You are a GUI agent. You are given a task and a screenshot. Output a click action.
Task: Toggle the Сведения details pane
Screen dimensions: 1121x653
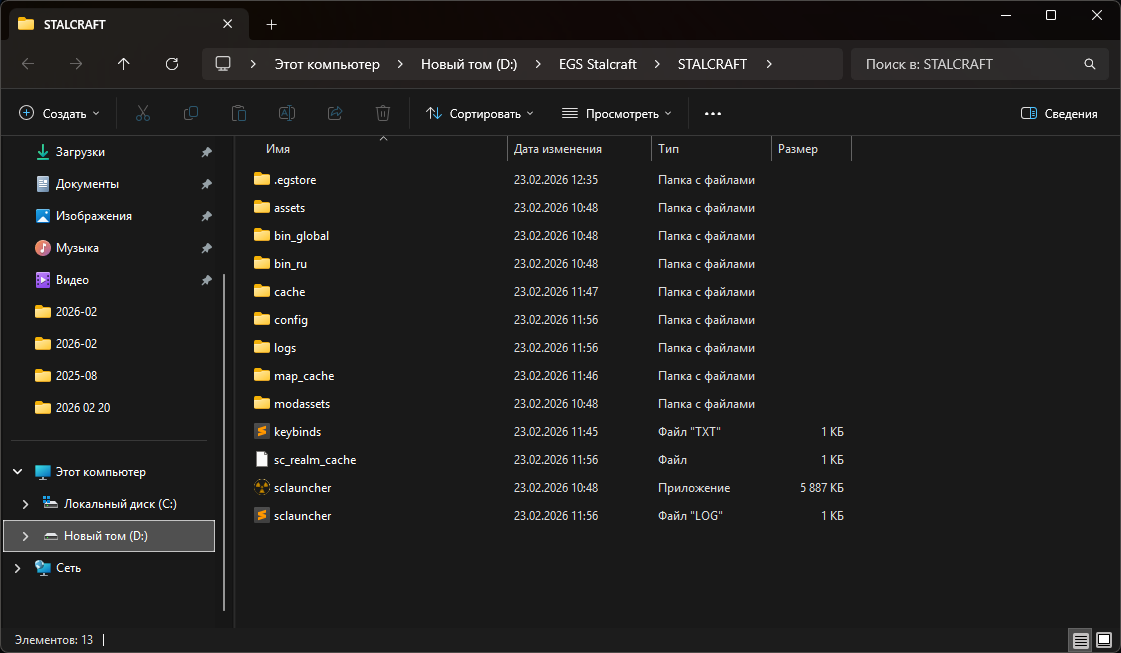pos(1059,114)
